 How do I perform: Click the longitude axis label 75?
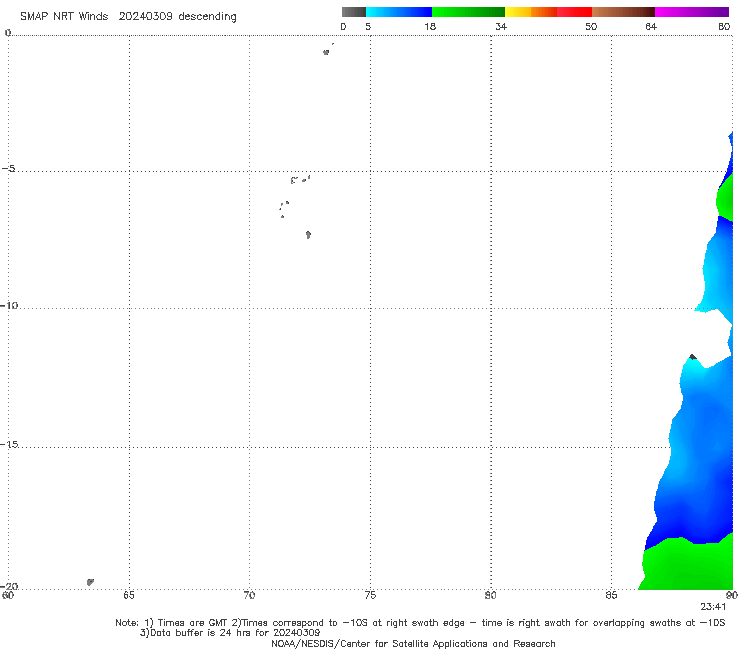click(x=370, y=595)
